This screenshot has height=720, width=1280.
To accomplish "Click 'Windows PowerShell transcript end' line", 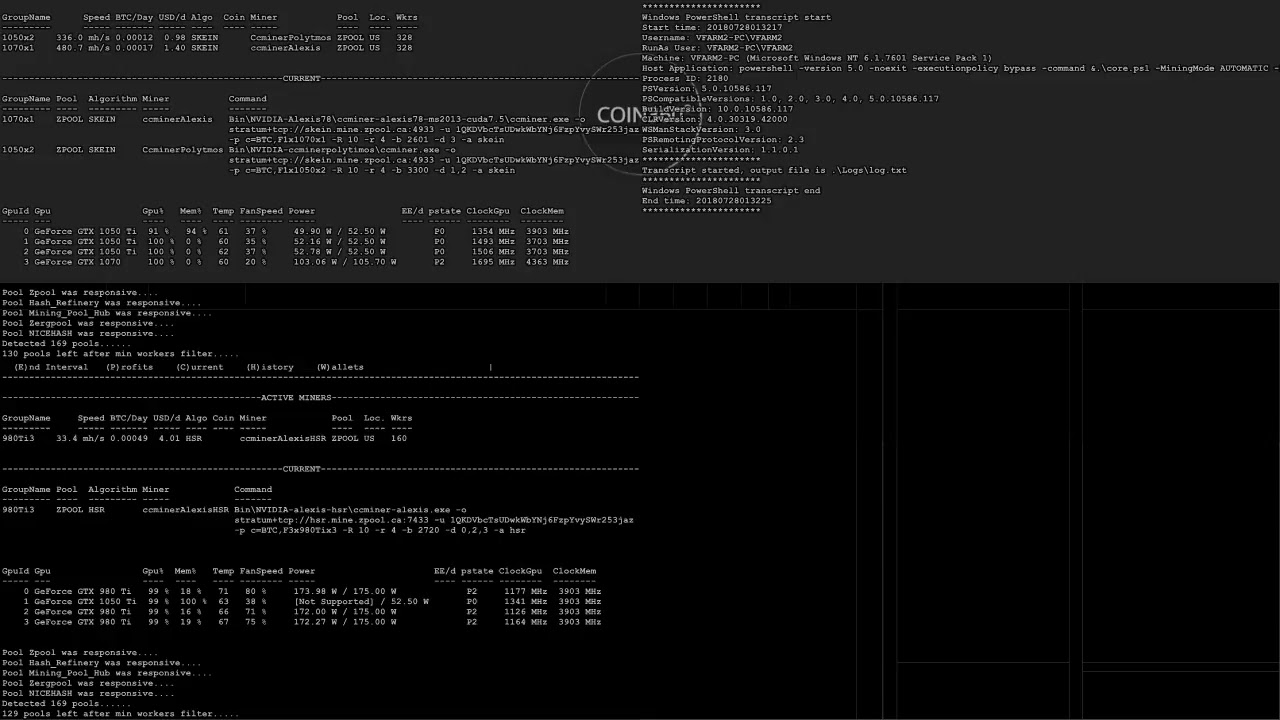I will (x=731, y=191).
